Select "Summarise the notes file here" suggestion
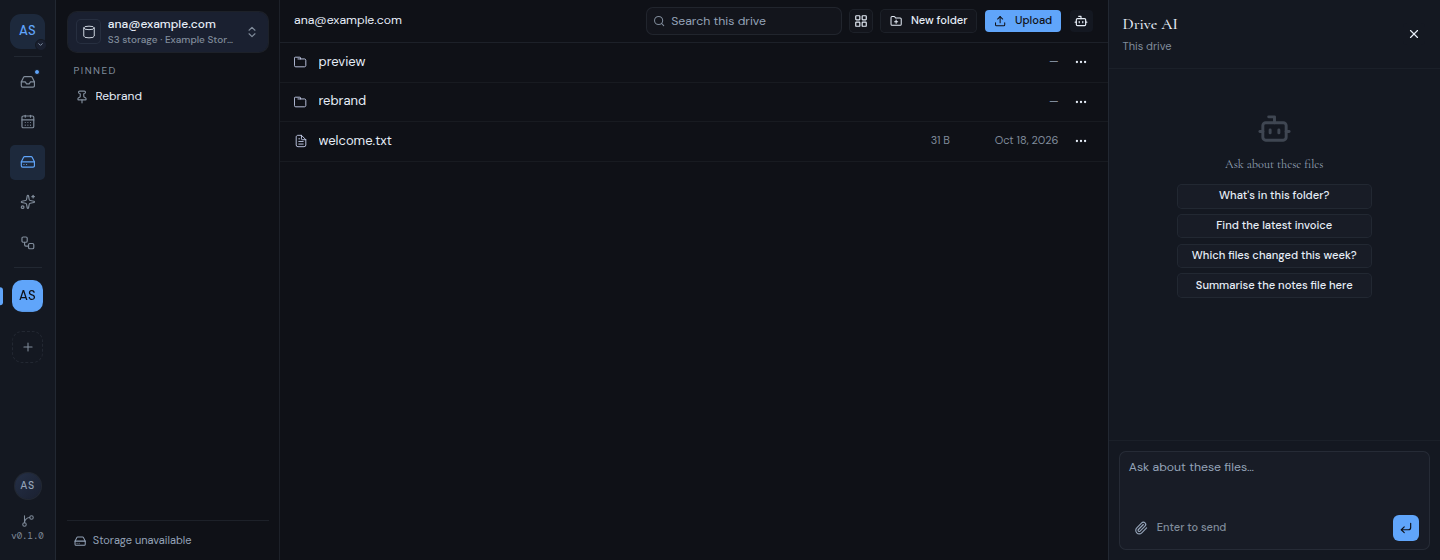This screenshot has height=560, width=1440. tap(1274, 286)
